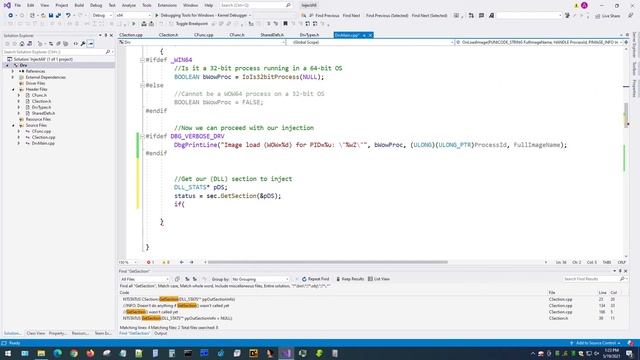The width and height of the screenshot is (640, 360).
Task: Click Find Next button
Action: coord(351,16)
